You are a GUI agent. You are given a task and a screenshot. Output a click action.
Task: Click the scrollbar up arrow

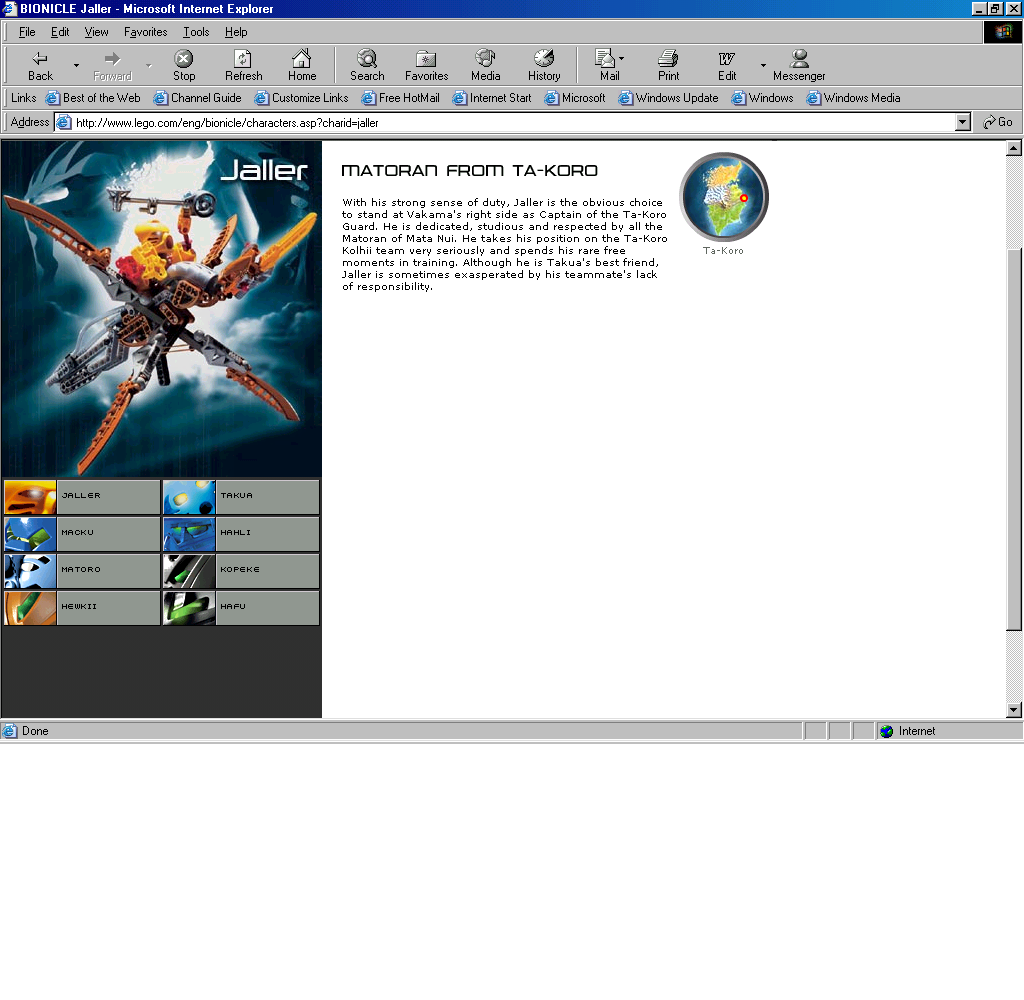[1014, 148]
